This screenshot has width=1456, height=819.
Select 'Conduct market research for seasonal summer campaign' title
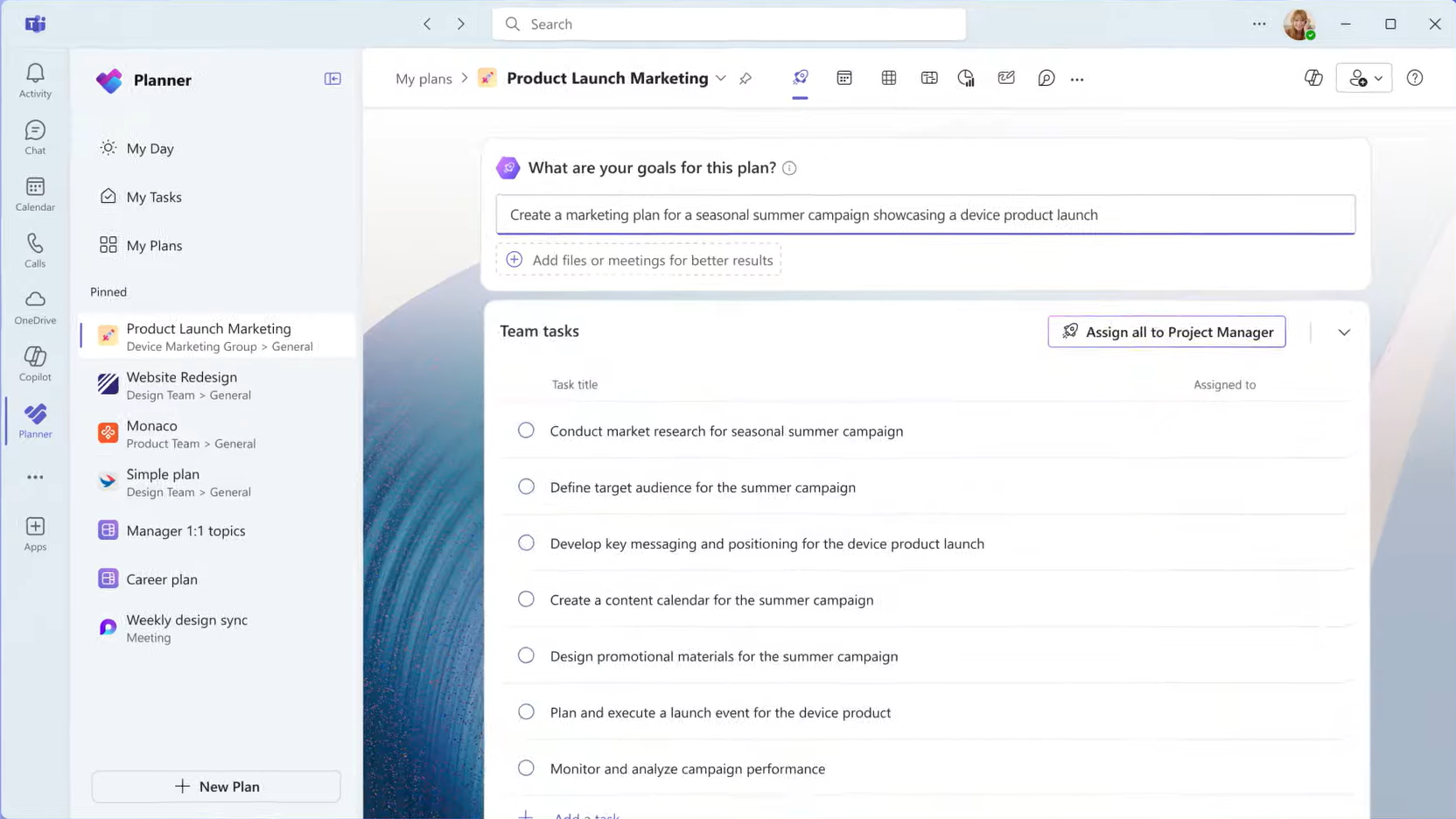tap(726, 430)
